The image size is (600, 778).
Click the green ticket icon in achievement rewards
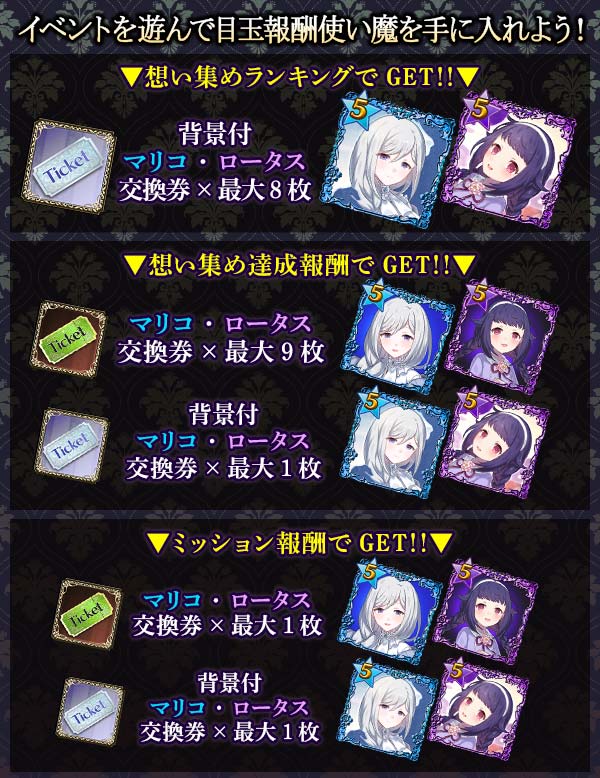[x=68, y=339]
